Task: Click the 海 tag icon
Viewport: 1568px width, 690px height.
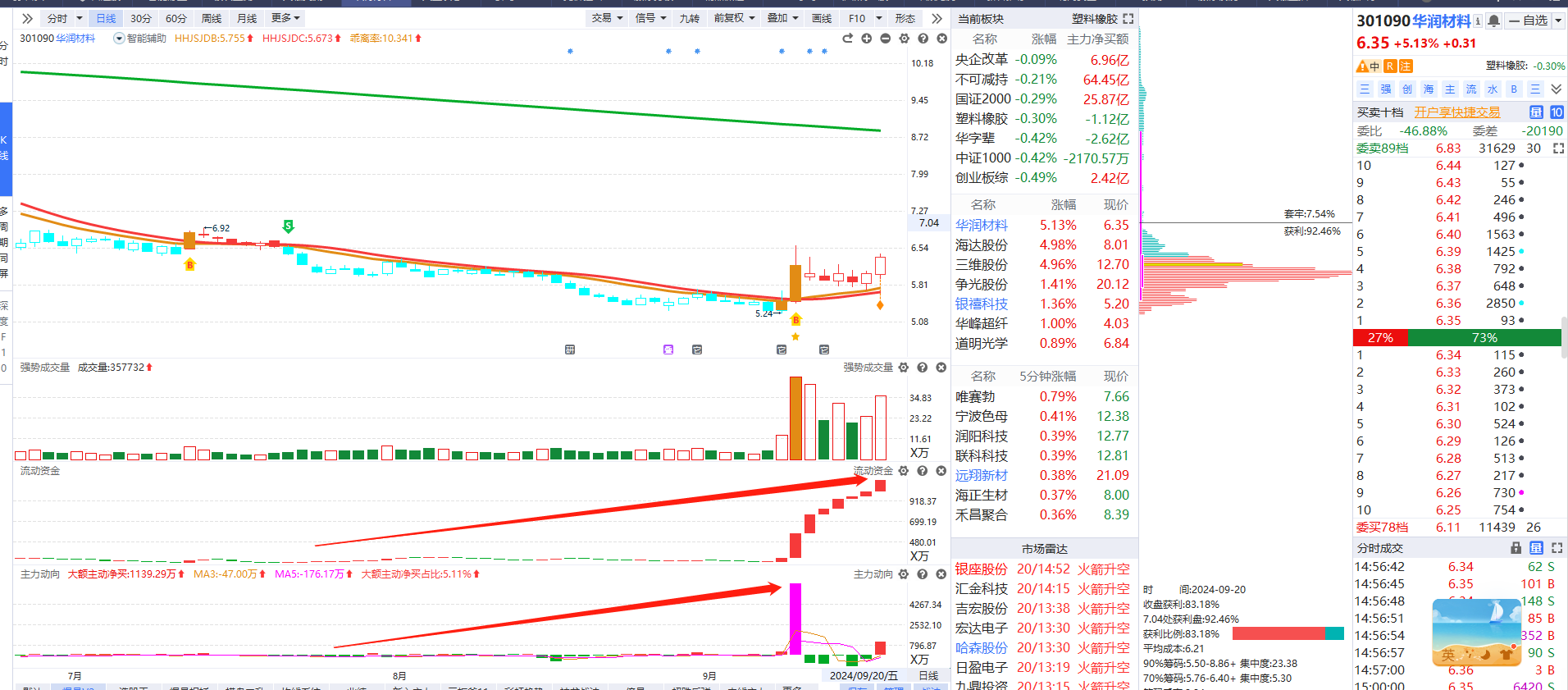Action: pyautogui.click(x=1429, y=89)
